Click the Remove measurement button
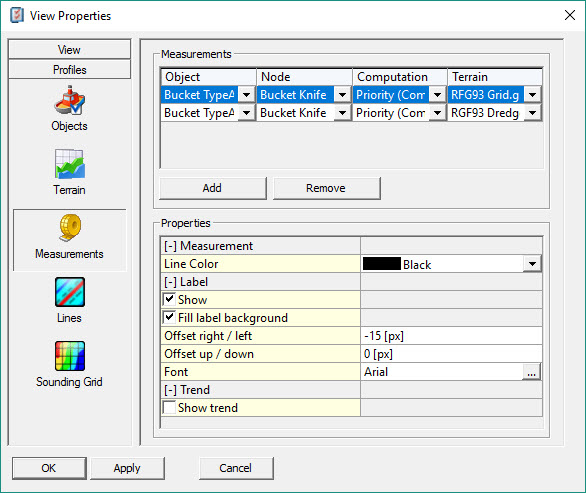Image resolution: width=586 pixels, height=493 pixels. click(326, 188)
